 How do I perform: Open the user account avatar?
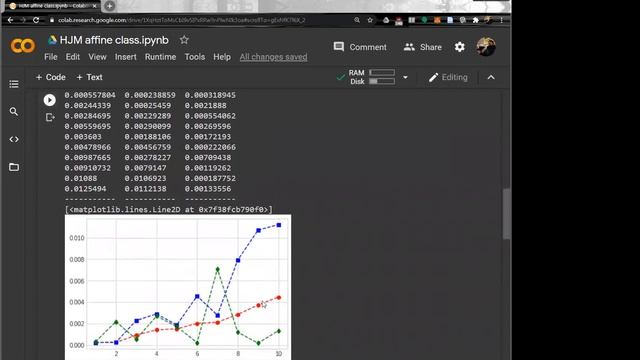[x=486, y=47]
